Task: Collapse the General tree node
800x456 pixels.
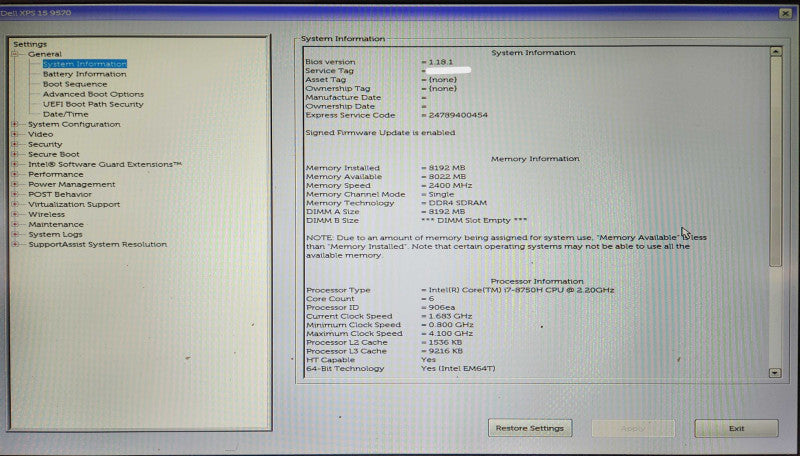Action: (x=15, y=54)
